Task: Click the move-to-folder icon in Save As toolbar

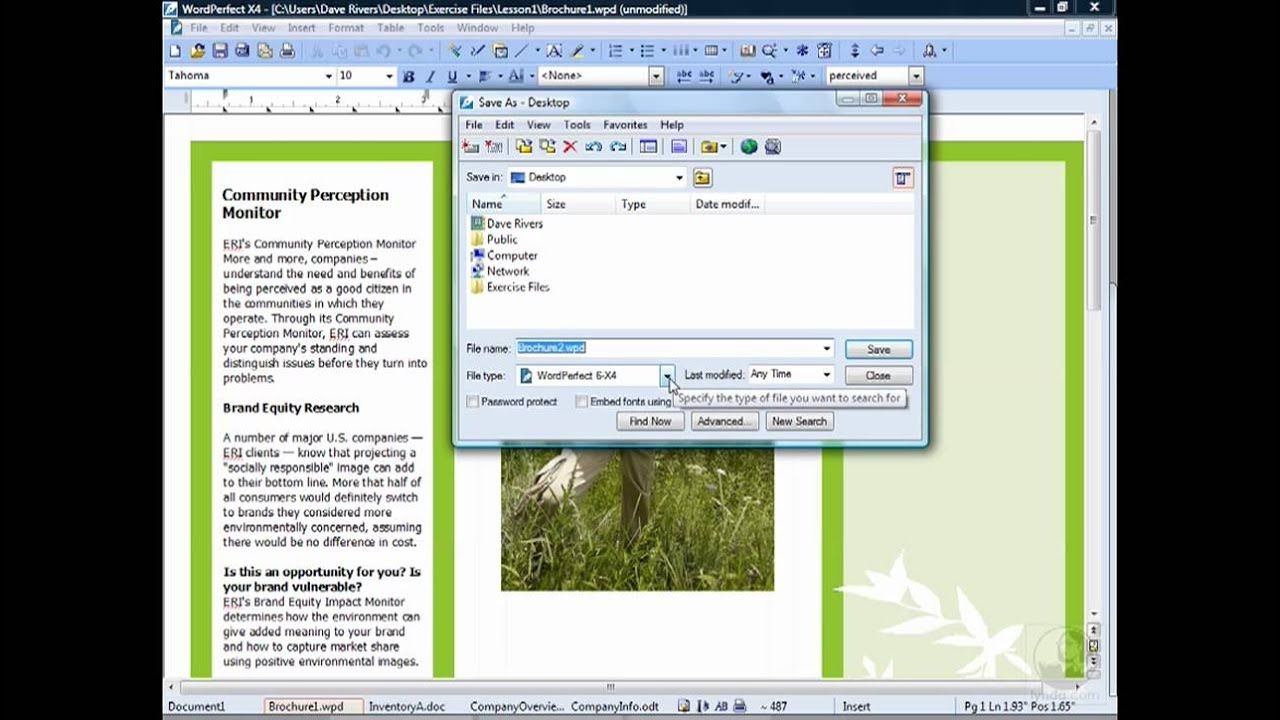Action: pyautogui.click(x=547, y=147)
